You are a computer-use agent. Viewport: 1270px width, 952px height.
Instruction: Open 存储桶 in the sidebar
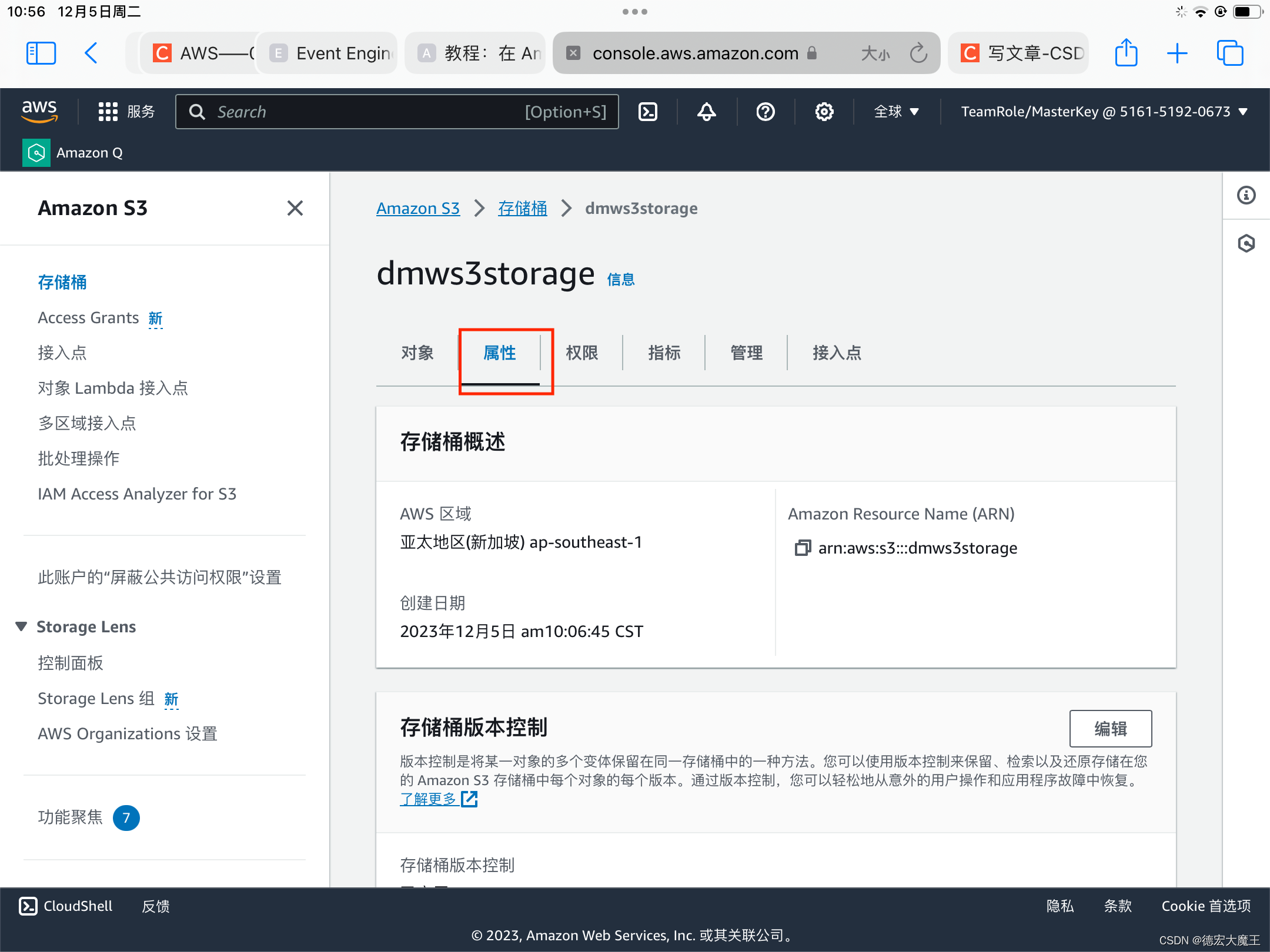(x=62, y=282)
